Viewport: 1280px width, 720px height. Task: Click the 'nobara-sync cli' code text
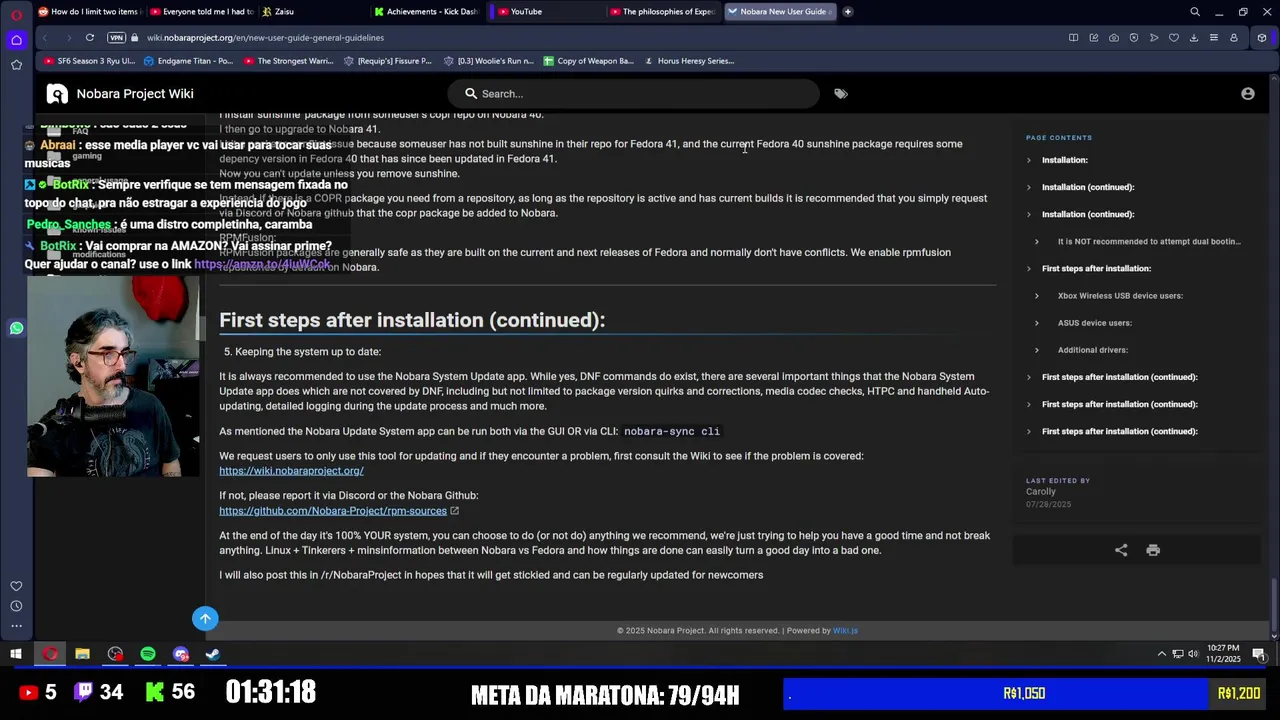(672, 431)
